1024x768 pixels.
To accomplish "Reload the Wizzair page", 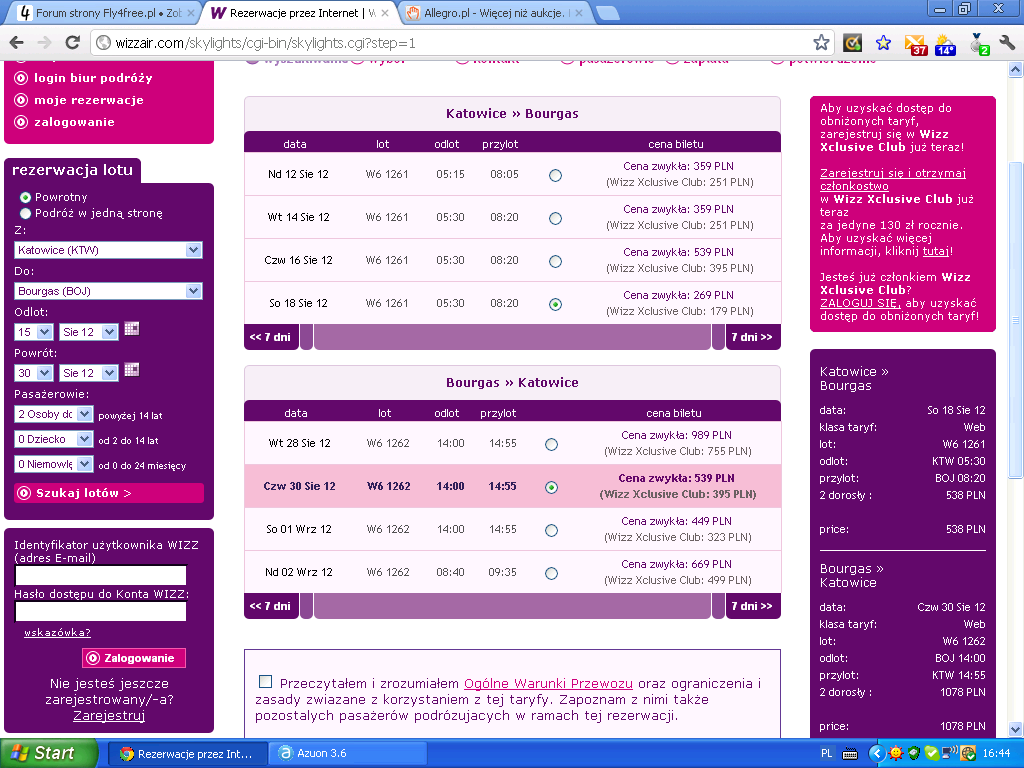I will point(72,43).
